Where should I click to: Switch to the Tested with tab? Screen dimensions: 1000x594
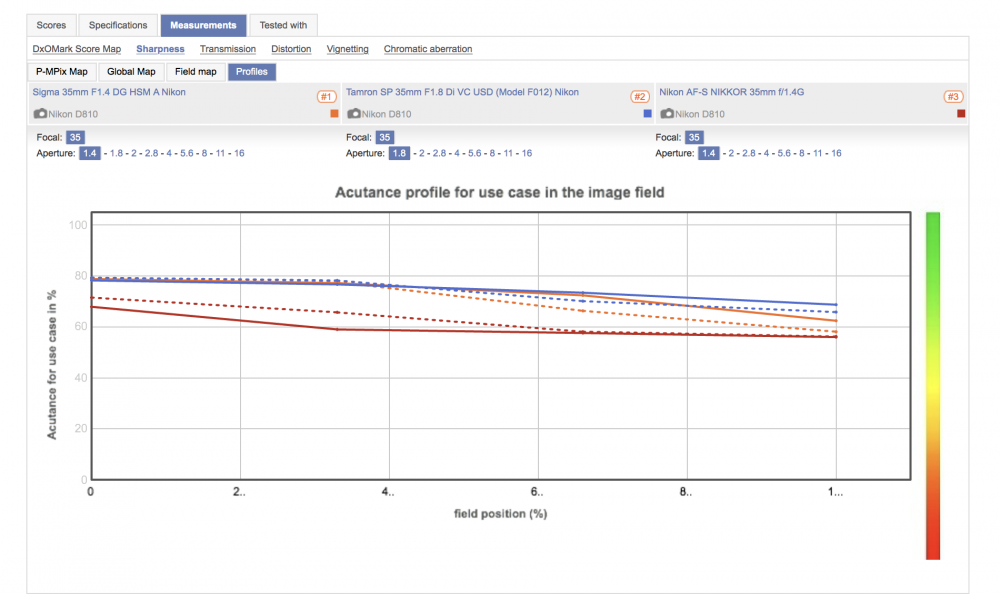(283, 25)
